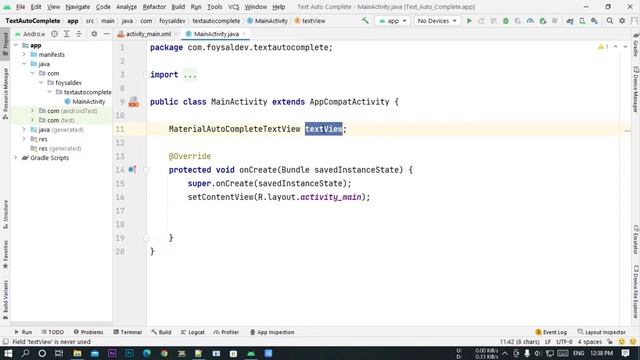This screenshot has width=640, height=360.
Task: Expand the res folder
Action: 24,139
